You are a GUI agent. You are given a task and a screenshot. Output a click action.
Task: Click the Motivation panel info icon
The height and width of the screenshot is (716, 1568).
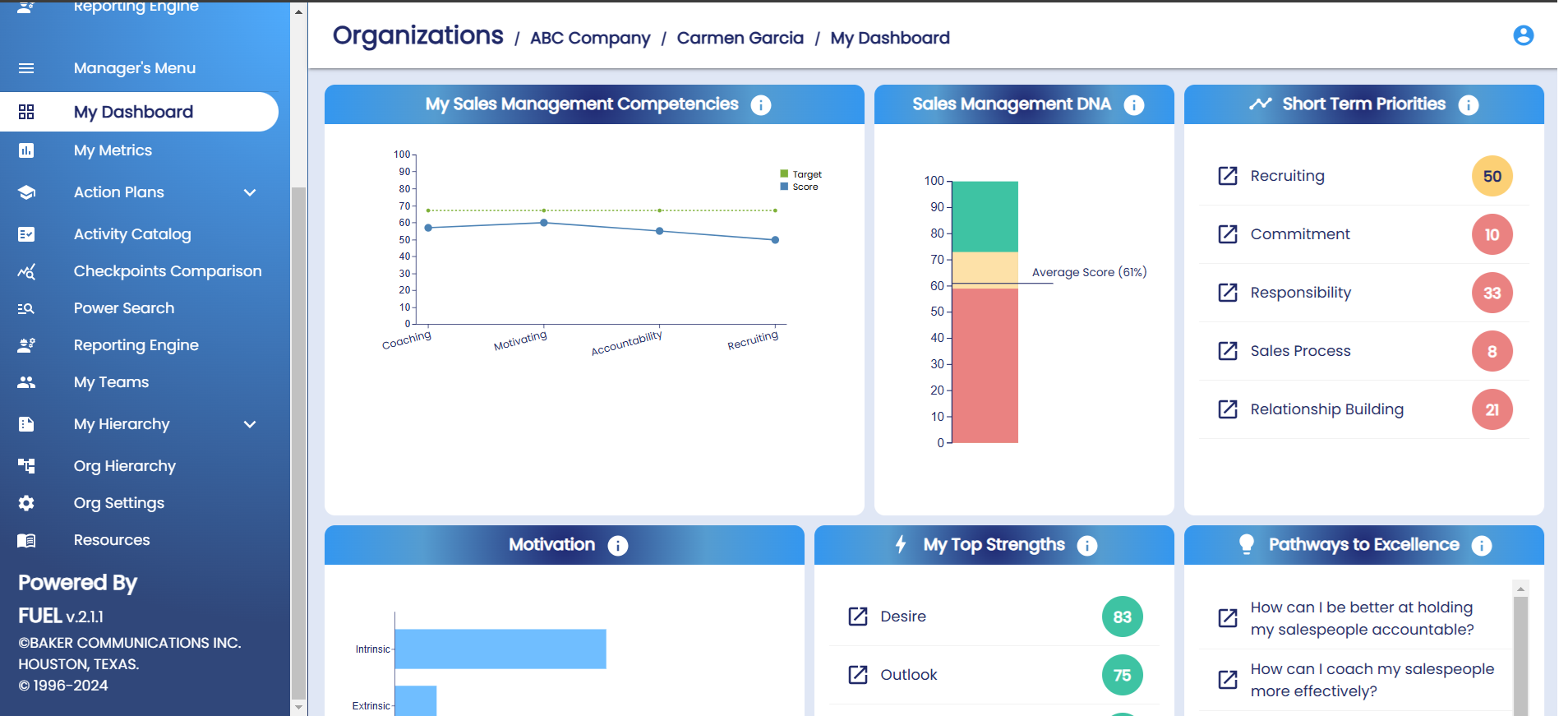[617, 546]
